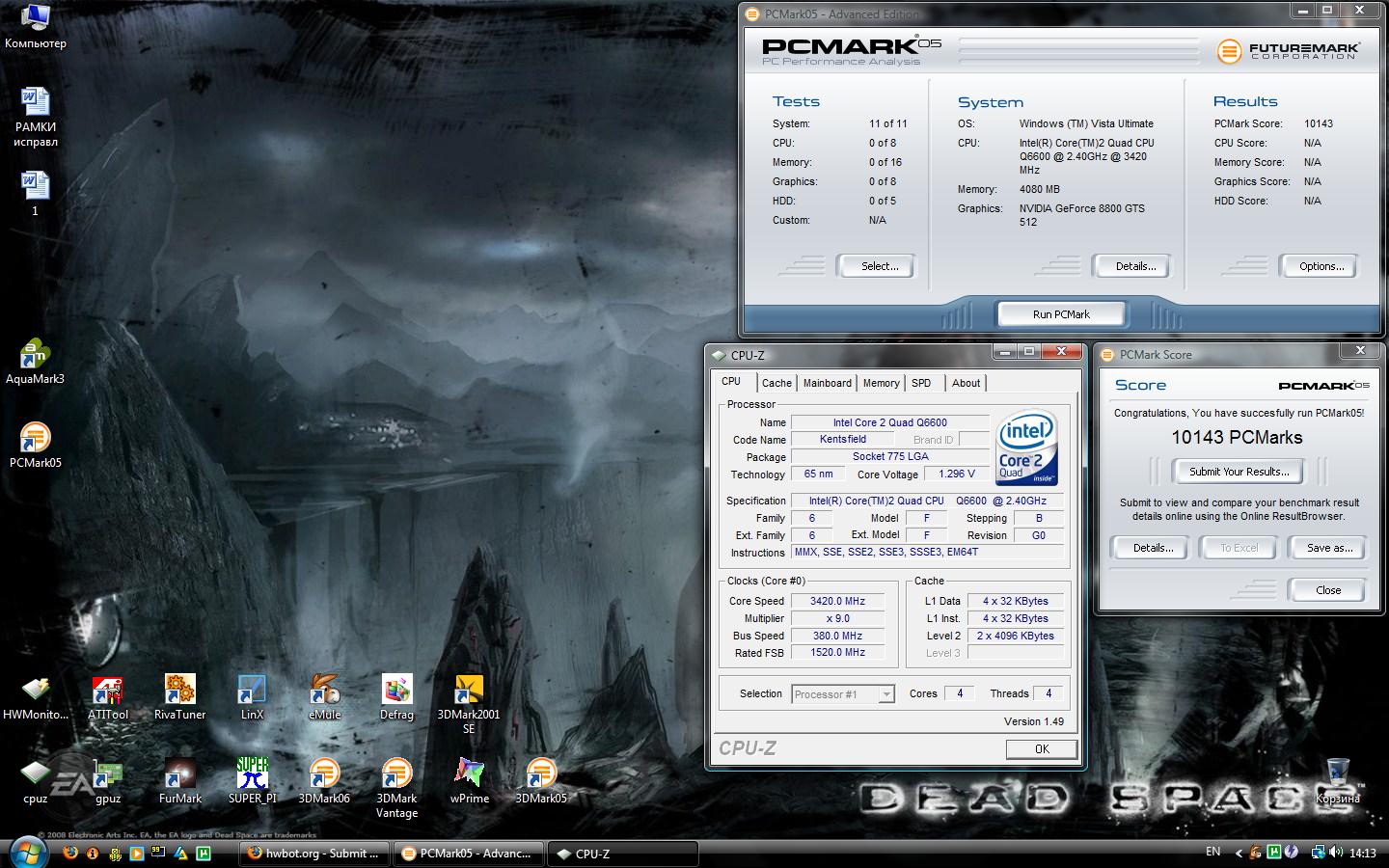
Task: Launch the PCMark05 desktop shortcut
Action: [x=35, y=446]
